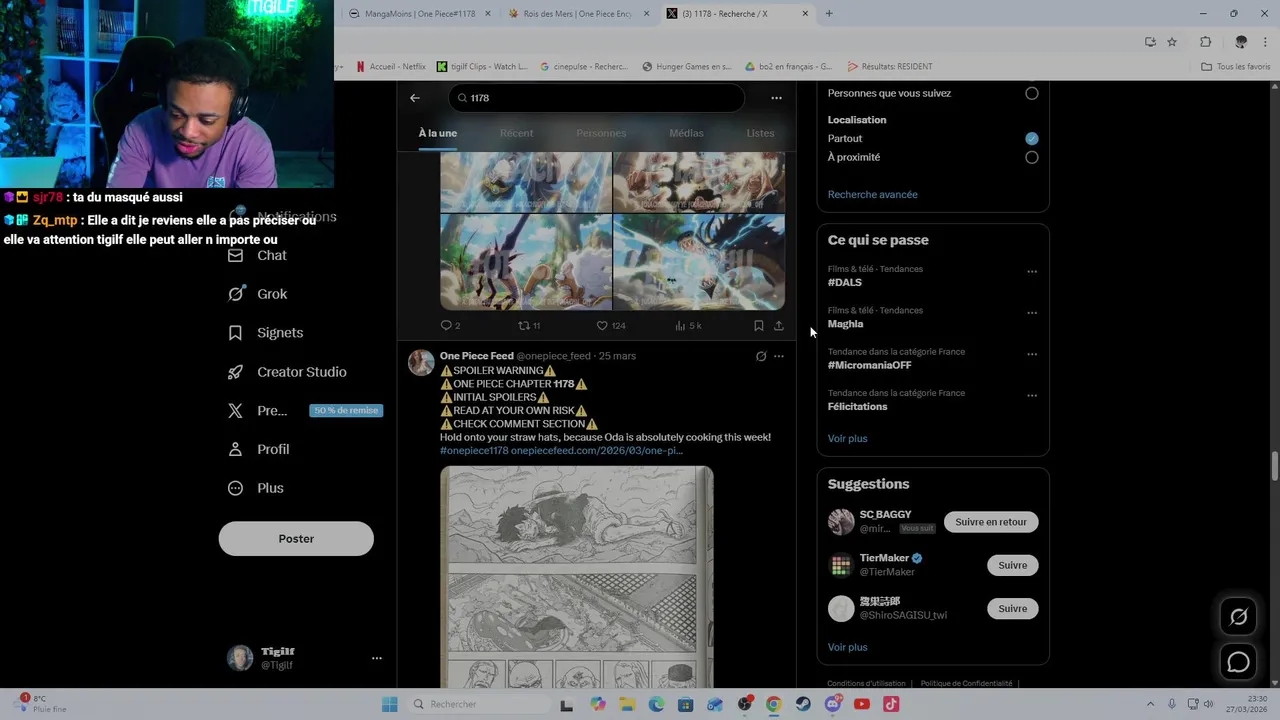Image resolution: width=1280 pixels, height=720 pixels.
Task: Repost the post with 11 reposts
Action: pos(529,326)
